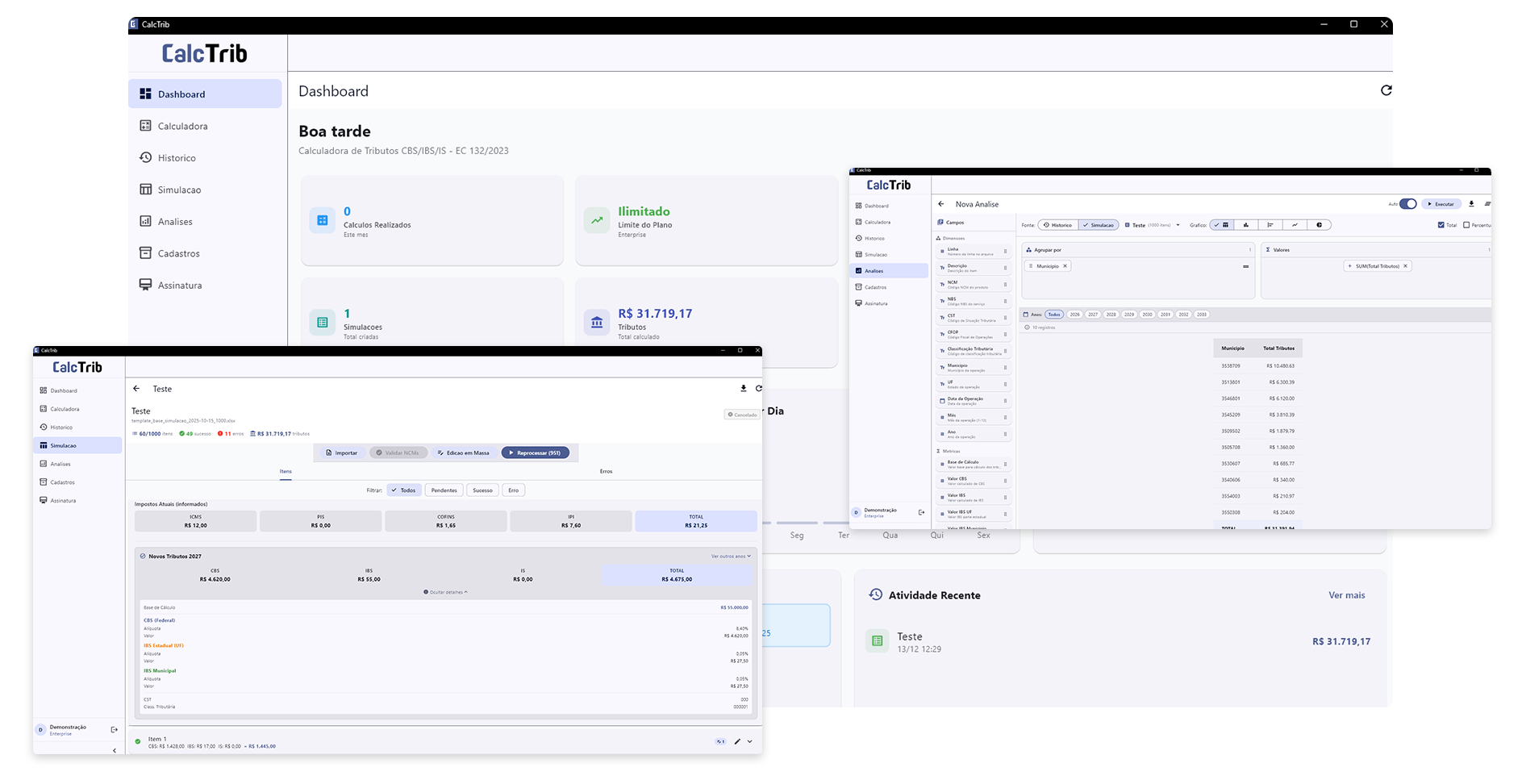Select the Todos years filter chip

(x=1054, y=315)
